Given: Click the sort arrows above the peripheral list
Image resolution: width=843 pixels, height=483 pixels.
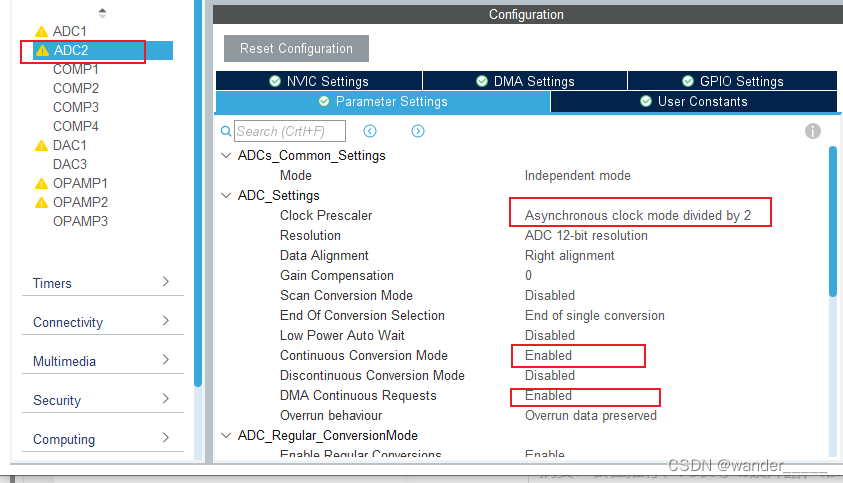Looking at the screenshot, I should pyautogui.click(x=102, y=13).
